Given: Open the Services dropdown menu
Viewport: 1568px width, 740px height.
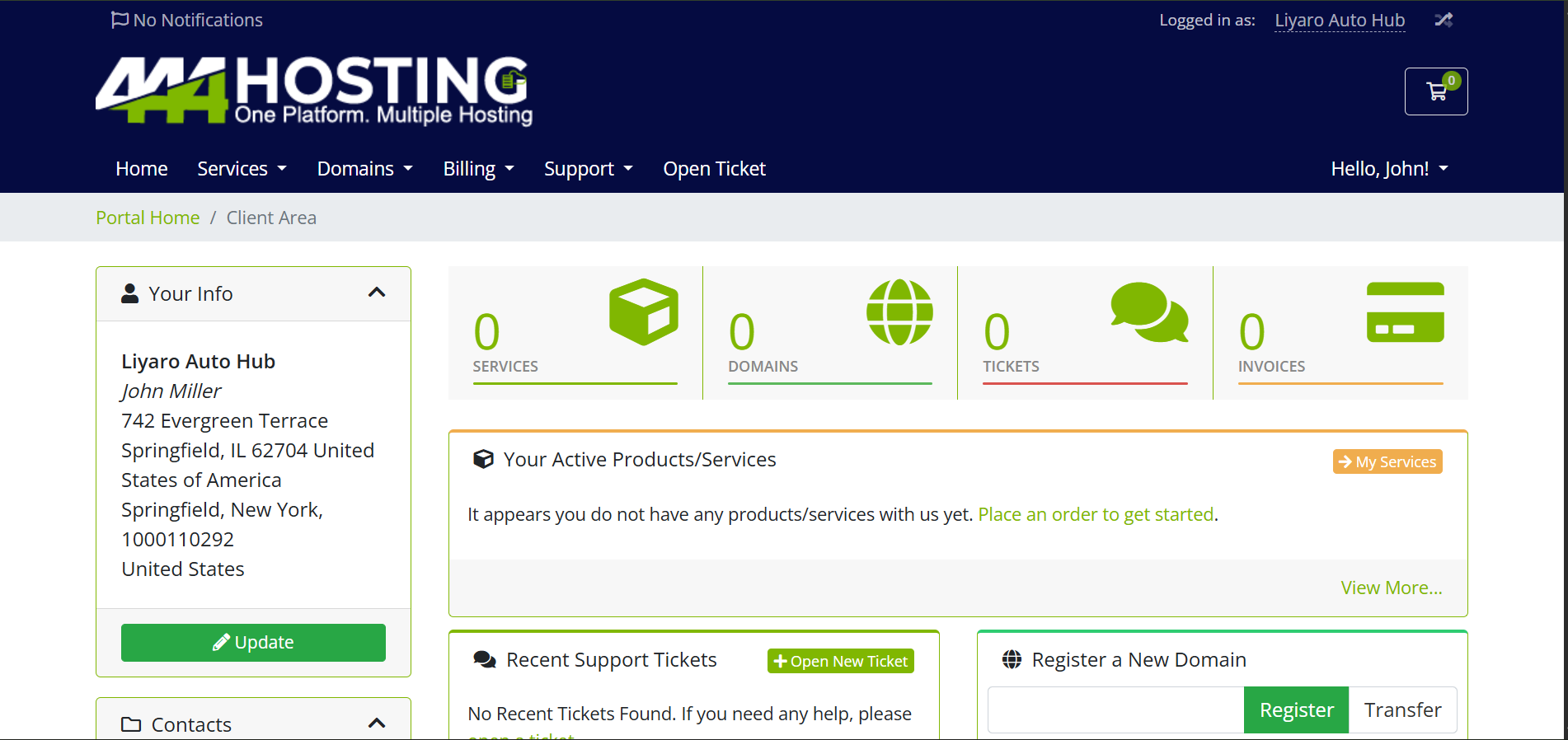Looking at the screenshot, I should pos(242,169).
